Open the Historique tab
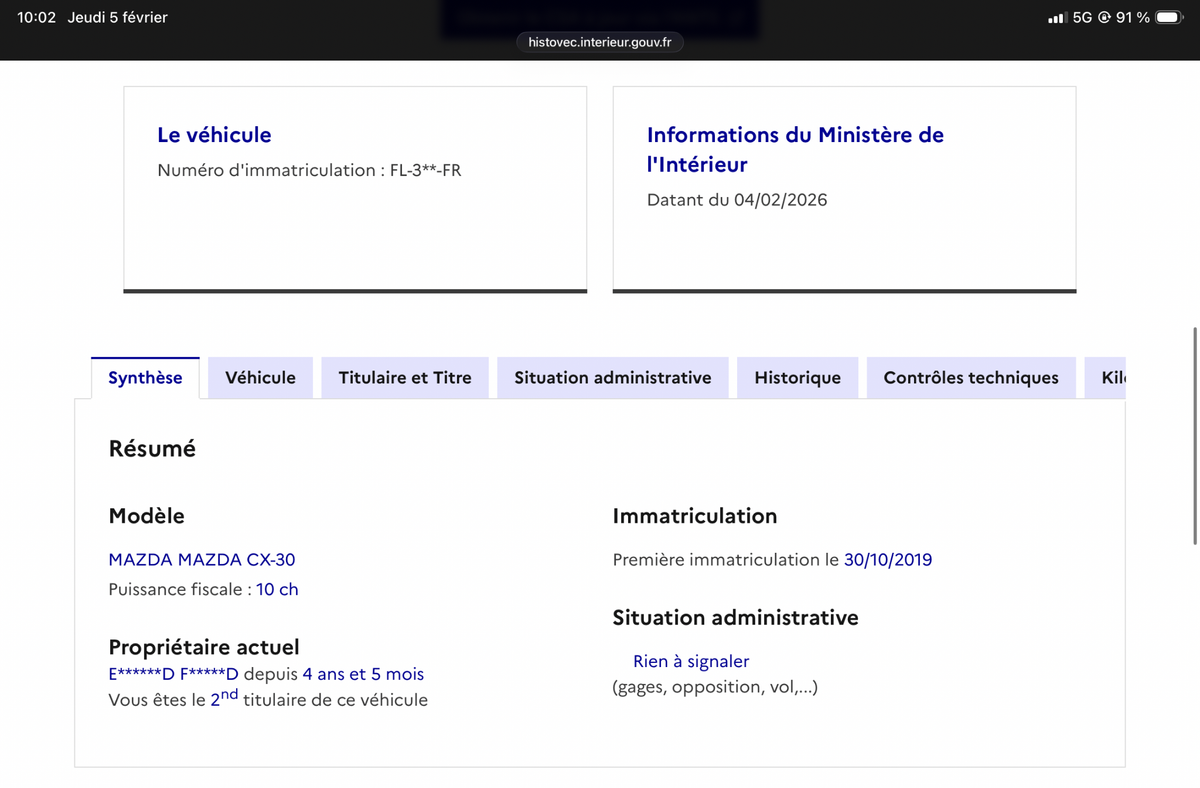The width and height of the screenshot is (1200, 788). coord(797,378)
